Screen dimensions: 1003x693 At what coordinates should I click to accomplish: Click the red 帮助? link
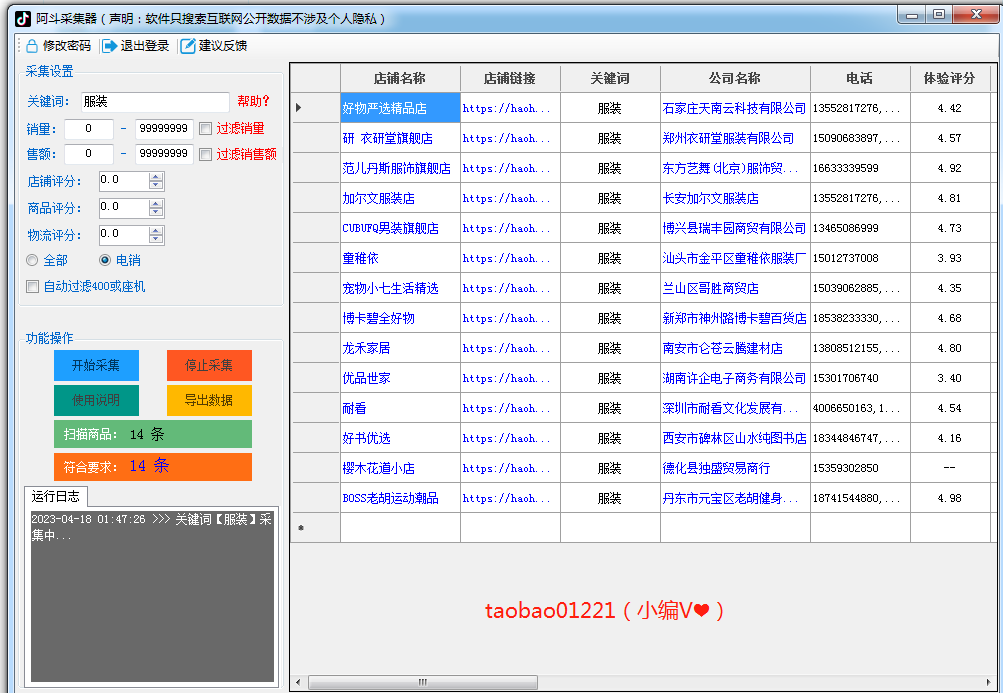click(253, 101)
